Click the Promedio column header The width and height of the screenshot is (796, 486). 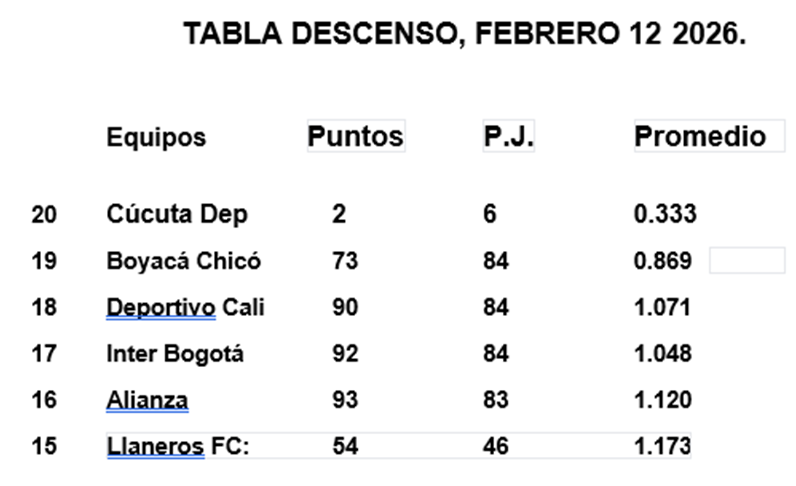pos(700,136)
